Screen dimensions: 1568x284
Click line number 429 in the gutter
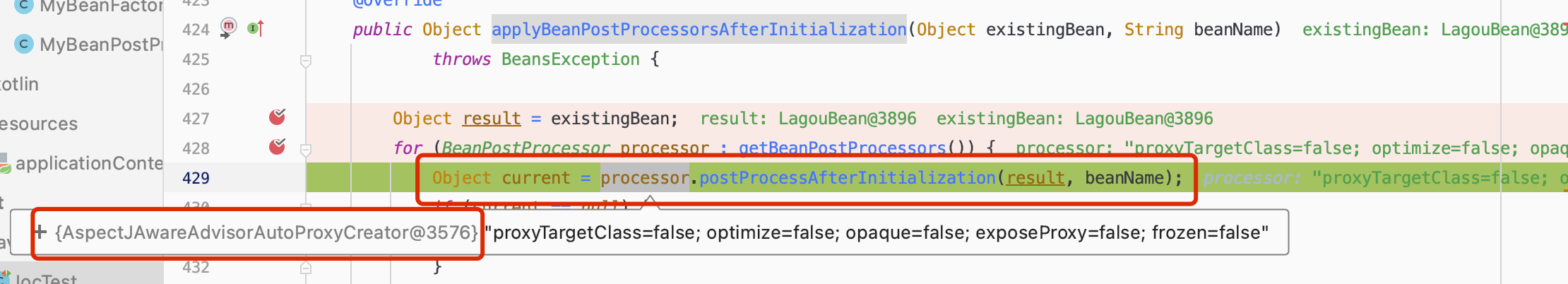196,178
